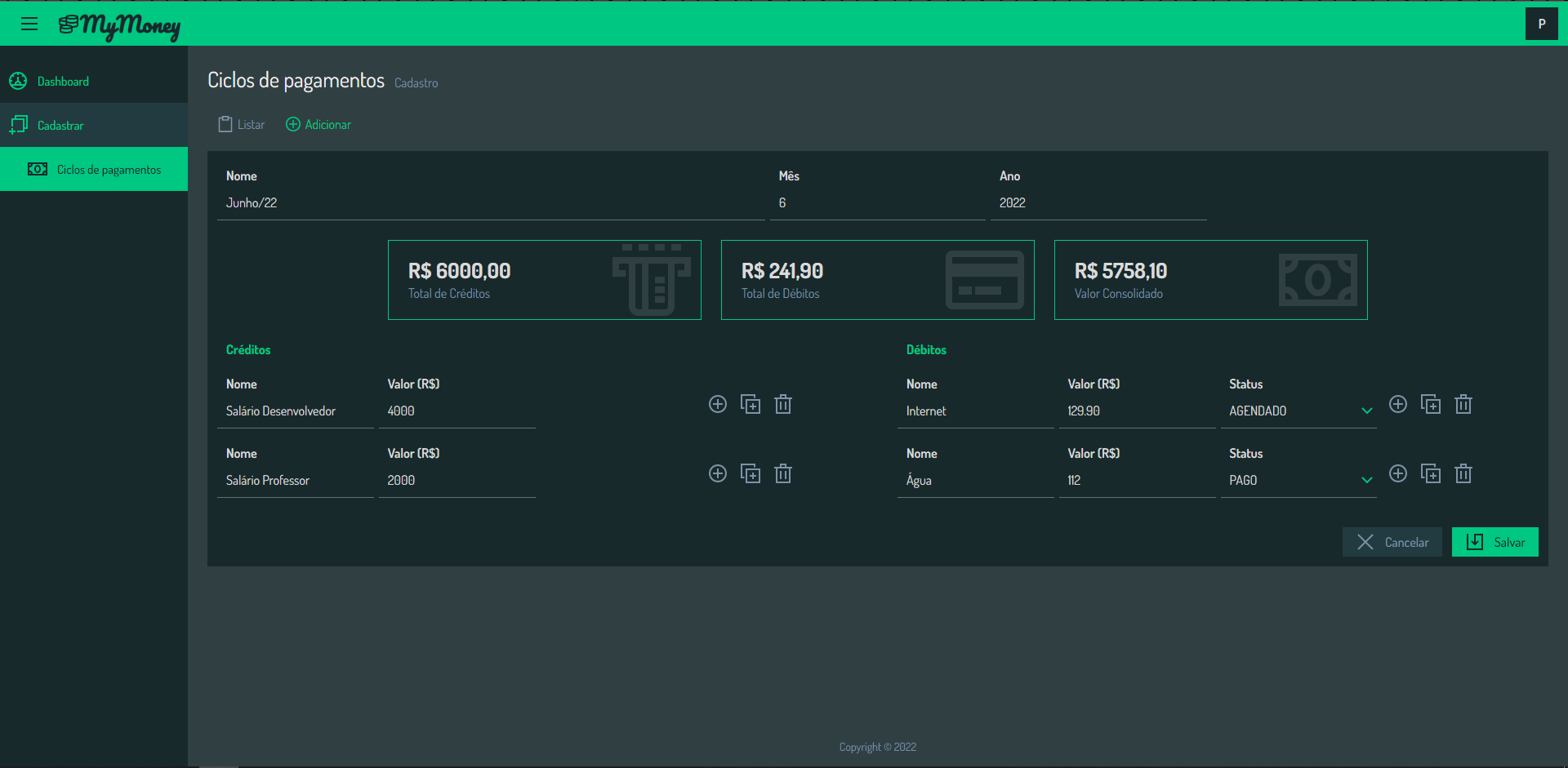
Task: Click the Cancelar button
Action: (x=1392, y=542)
